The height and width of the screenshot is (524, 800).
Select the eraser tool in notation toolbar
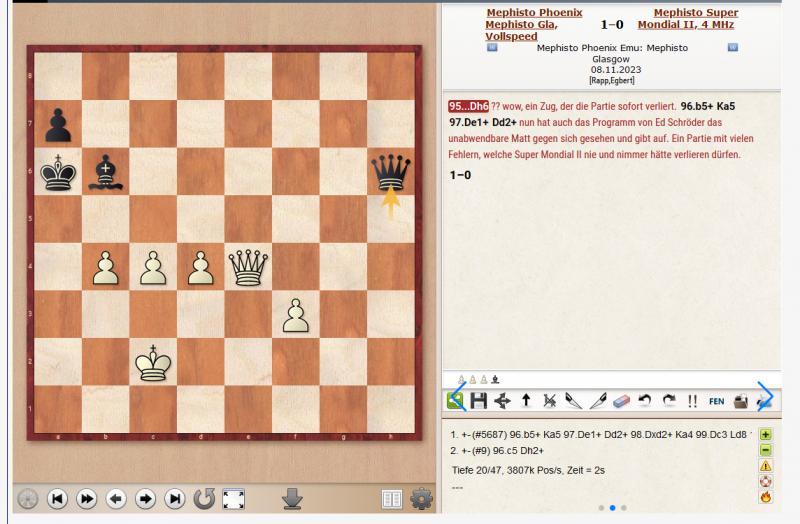point(621,401)
